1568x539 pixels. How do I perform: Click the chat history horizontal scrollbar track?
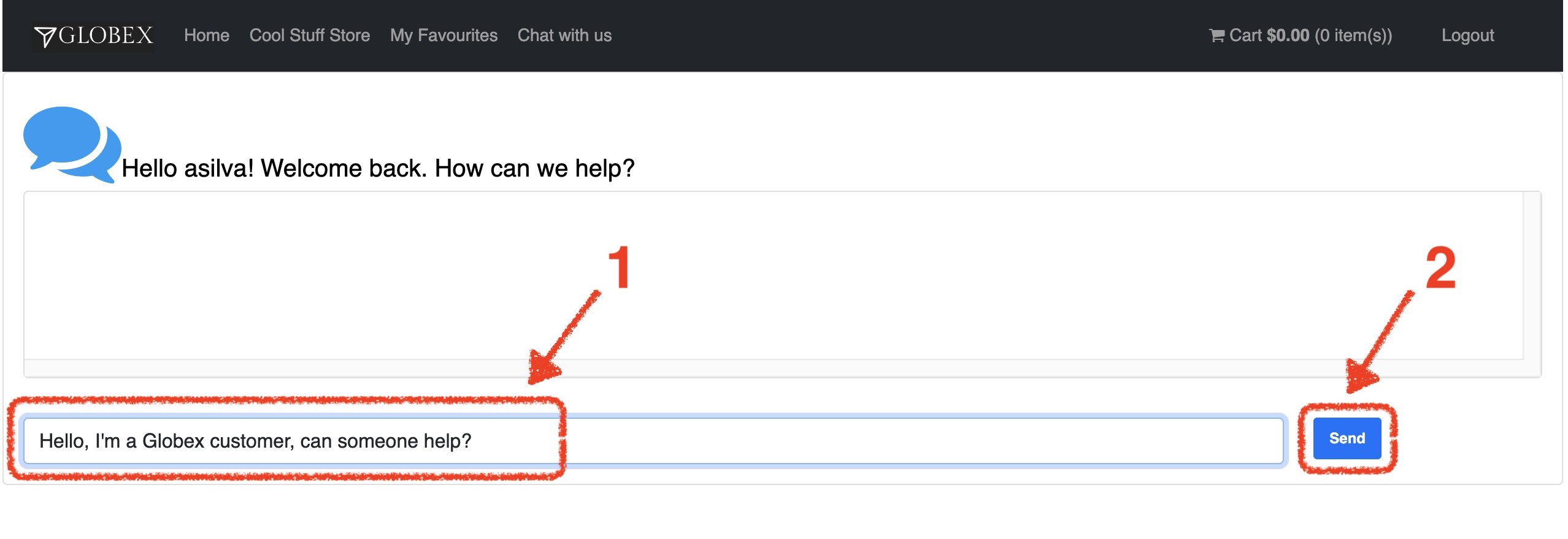[773, 368]
